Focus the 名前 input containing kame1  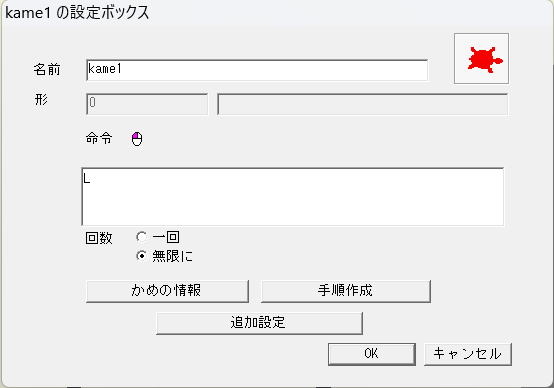(x=257, y=70)
